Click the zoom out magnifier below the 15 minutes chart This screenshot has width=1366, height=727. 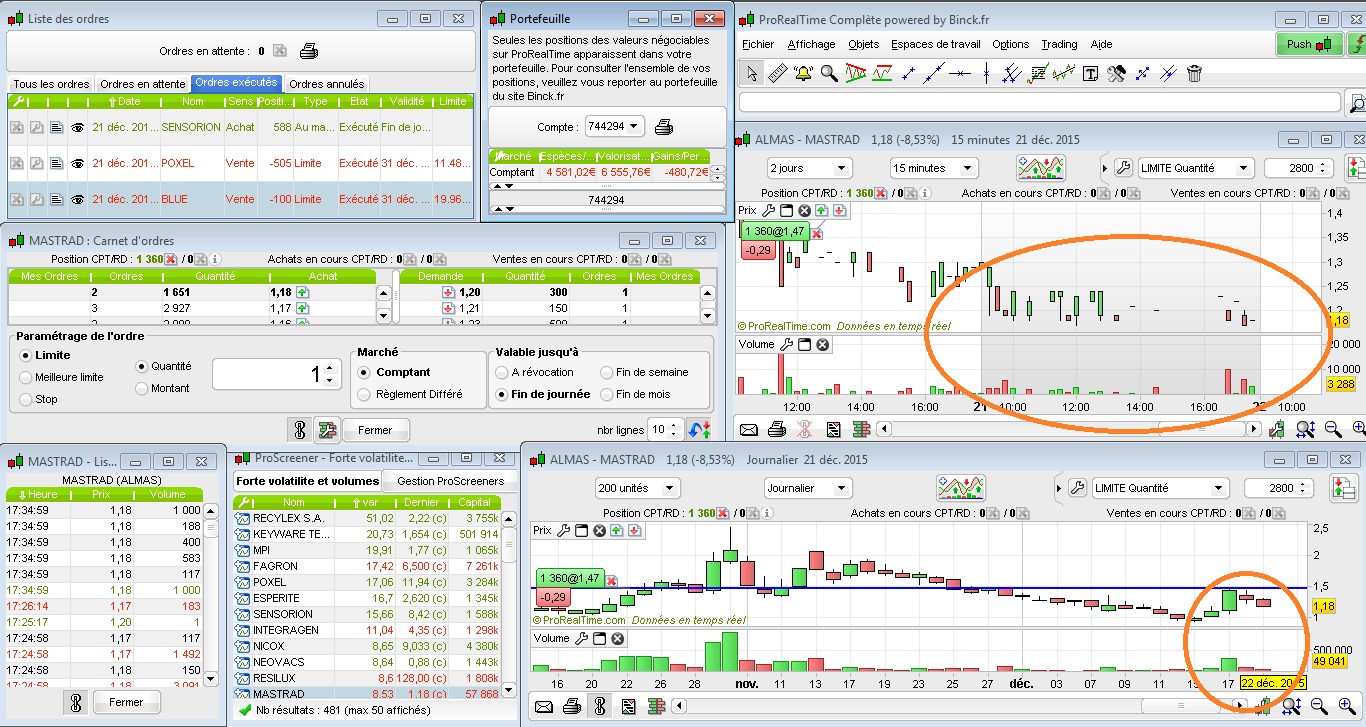pyautogui.click(x=1333, y=430)
